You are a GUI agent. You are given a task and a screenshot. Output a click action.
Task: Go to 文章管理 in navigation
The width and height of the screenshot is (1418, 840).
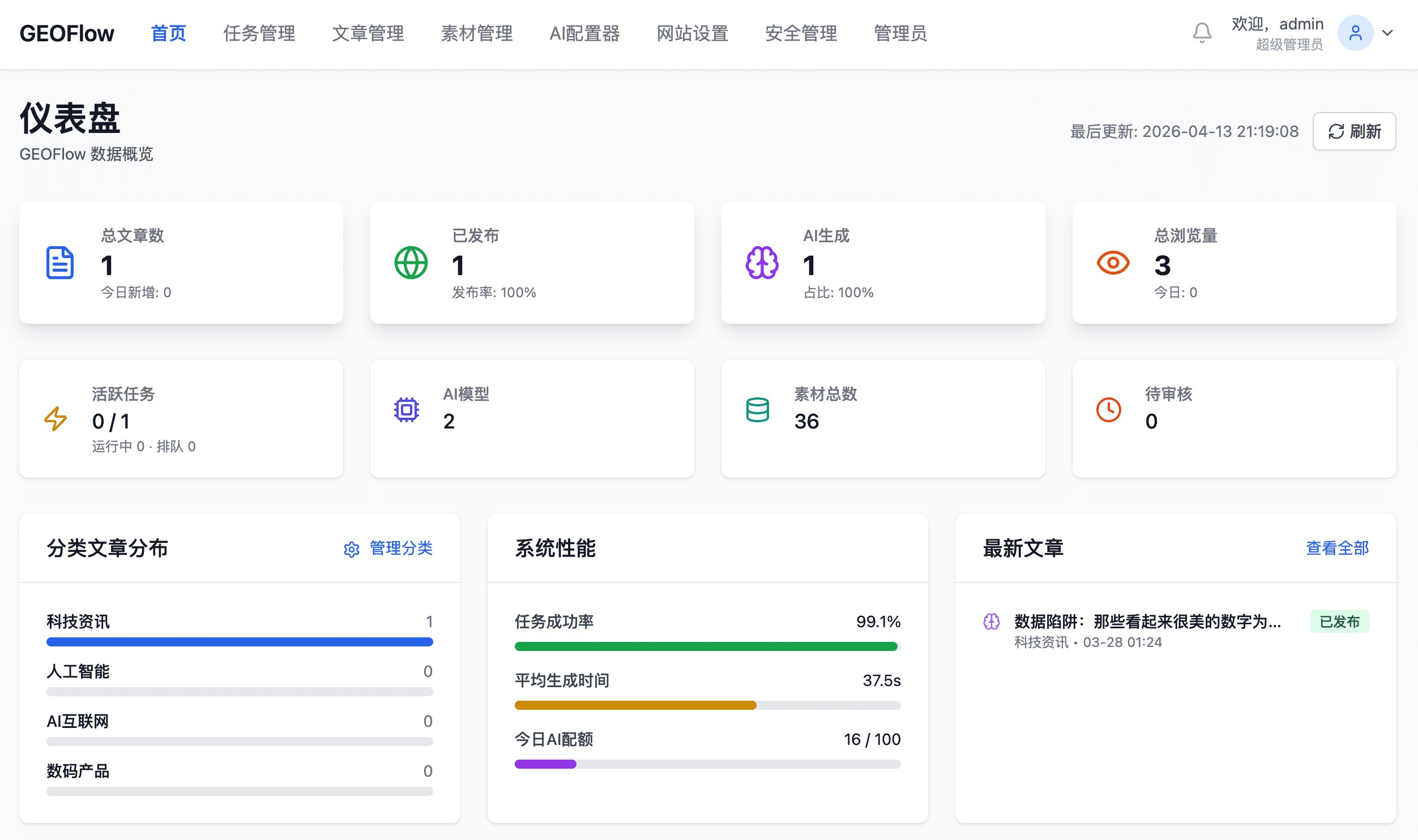coord(368,33)
